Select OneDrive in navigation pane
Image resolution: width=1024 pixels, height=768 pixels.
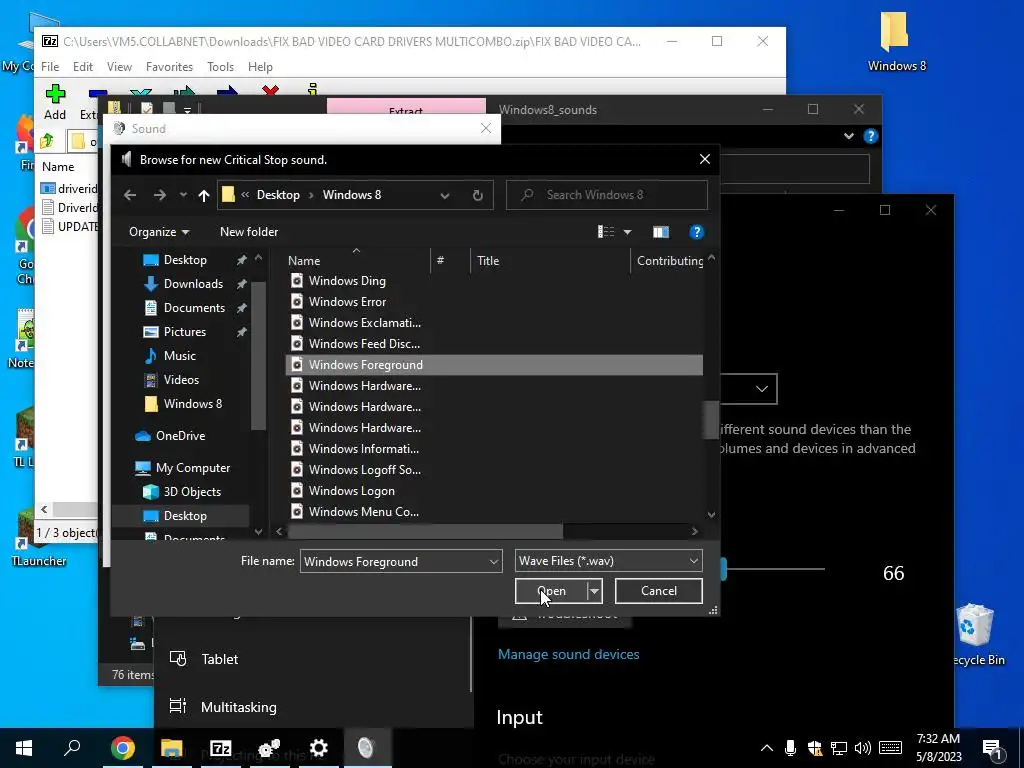pos(180,436)
